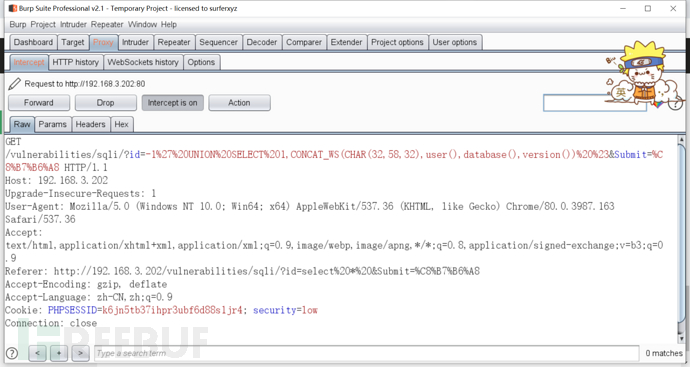
Task: Click the empty text box near top right
Action: pos(595,103)
